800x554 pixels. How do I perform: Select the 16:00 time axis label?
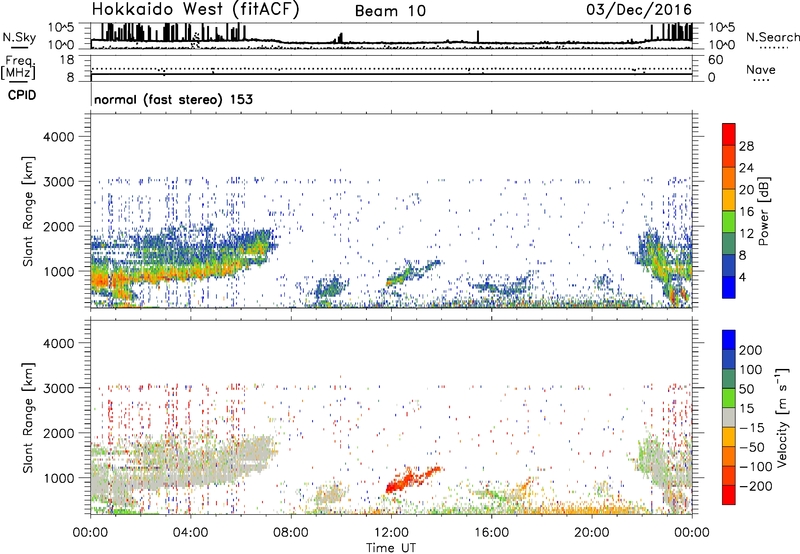click(491, 533)
